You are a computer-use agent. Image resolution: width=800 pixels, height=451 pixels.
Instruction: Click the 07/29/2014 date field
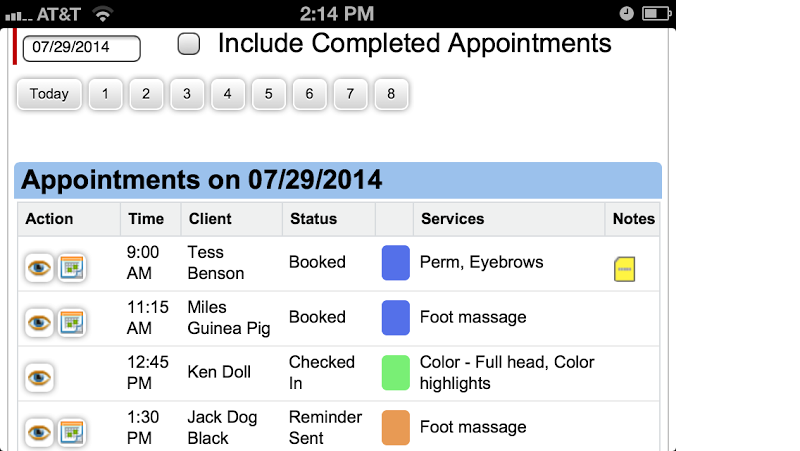pyautogui.click(x=82, y=48)
